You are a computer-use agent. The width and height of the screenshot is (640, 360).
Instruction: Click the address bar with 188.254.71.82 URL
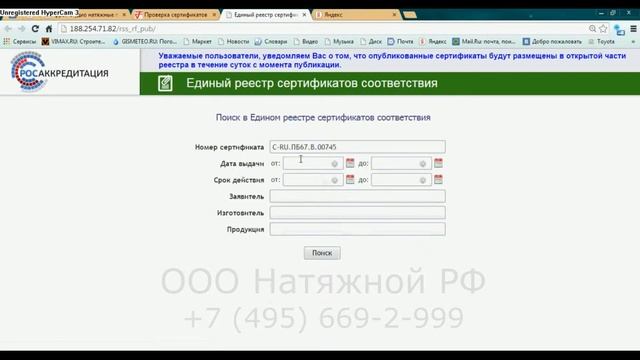322,29
